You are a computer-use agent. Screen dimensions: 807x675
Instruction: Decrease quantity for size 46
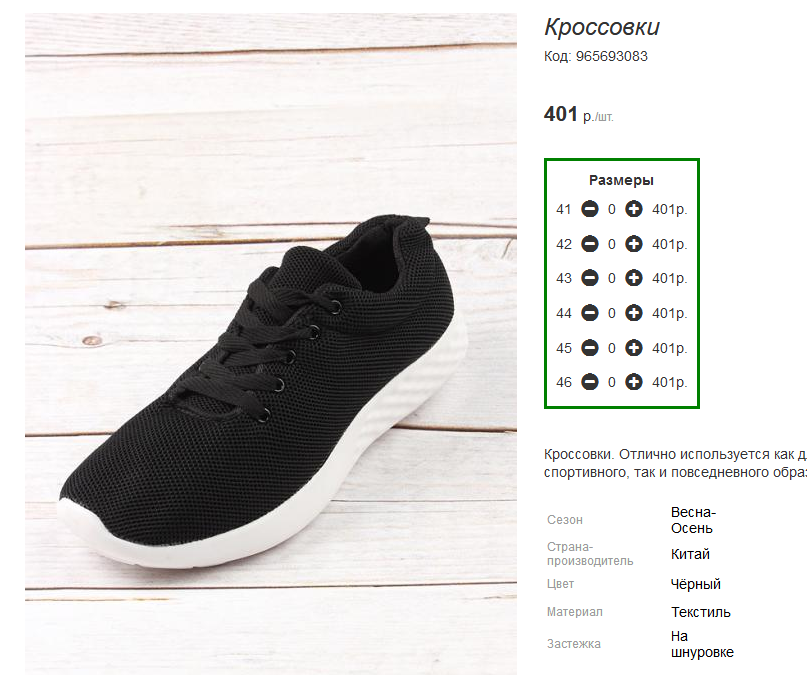590,382
